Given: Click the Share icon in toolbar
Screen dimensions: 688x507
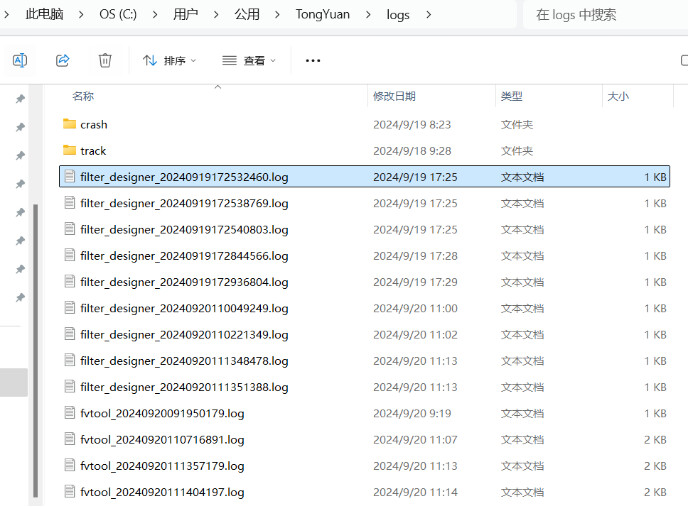Looking at the screenshot, I should [x=63, y=60].
